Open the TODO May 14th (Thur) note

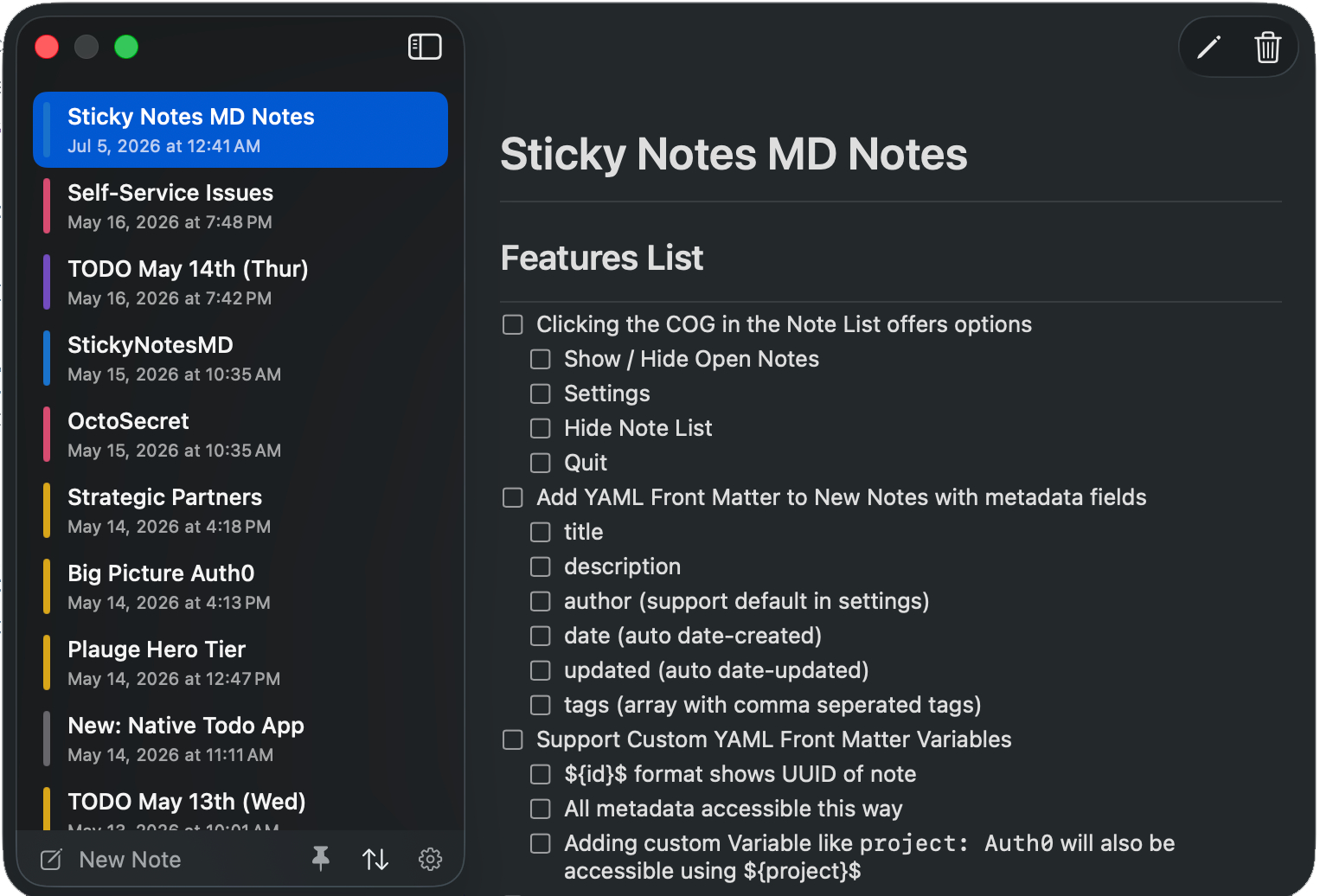240,282
